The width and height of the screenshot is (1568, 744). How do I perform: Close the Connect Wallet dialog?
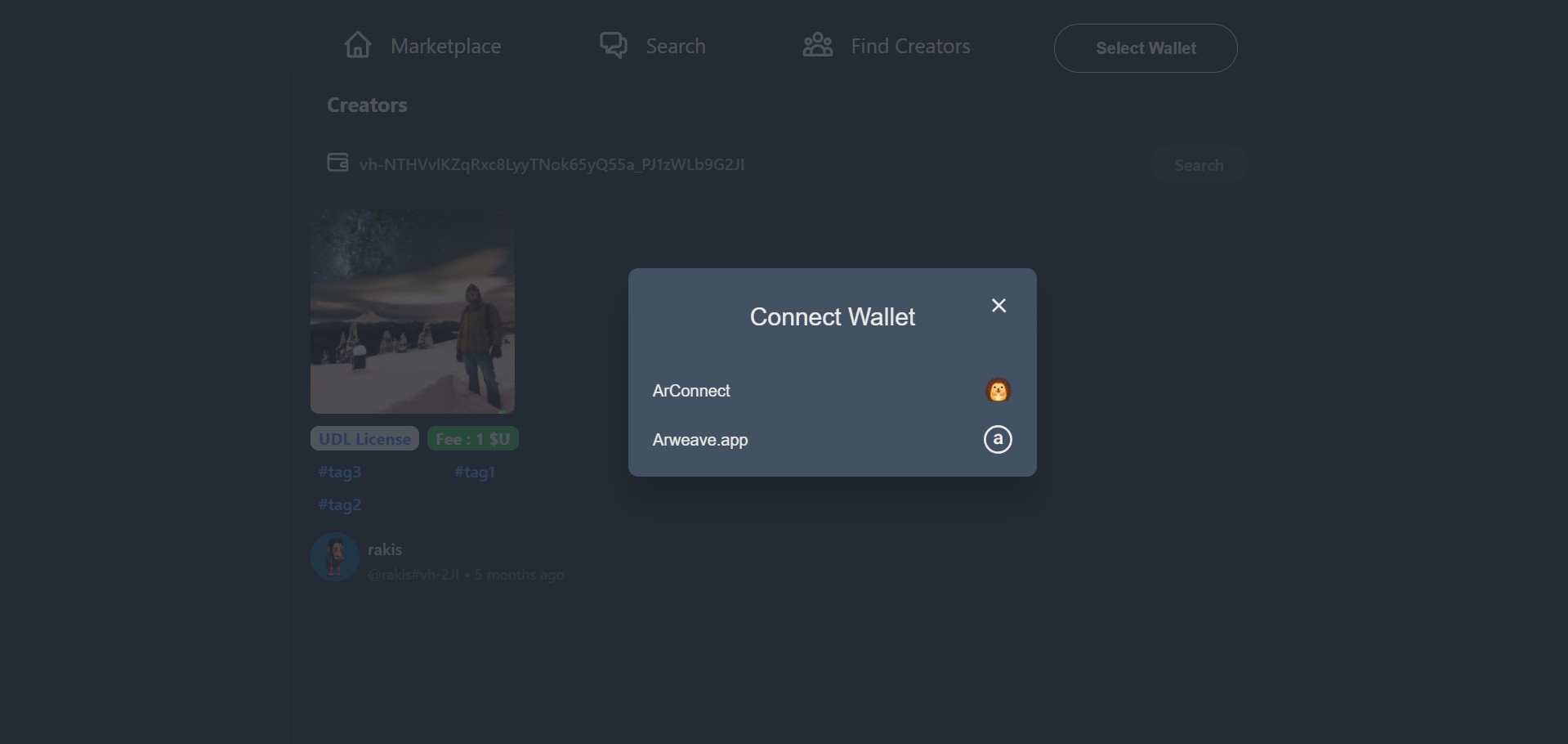(998, 306)
